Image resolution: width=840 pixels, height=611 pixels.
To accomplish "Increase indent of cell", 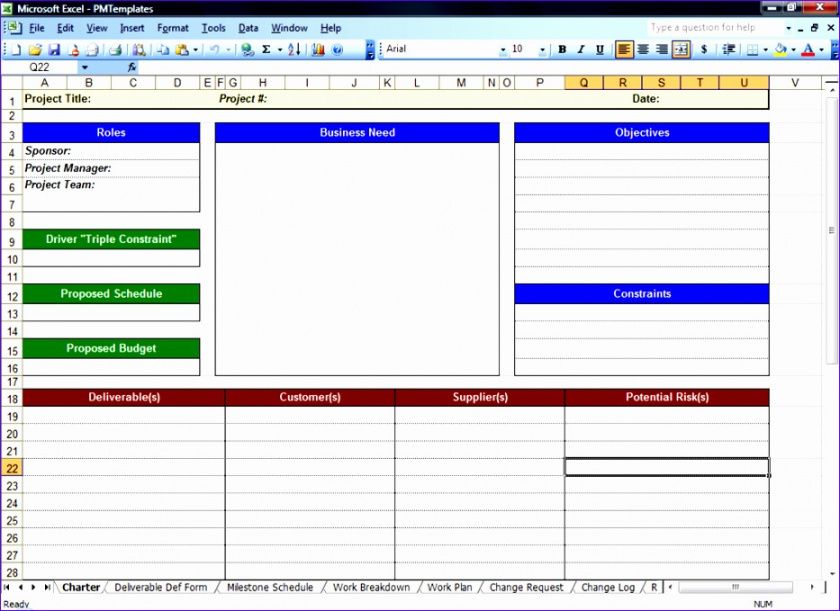I will point(728,49).
